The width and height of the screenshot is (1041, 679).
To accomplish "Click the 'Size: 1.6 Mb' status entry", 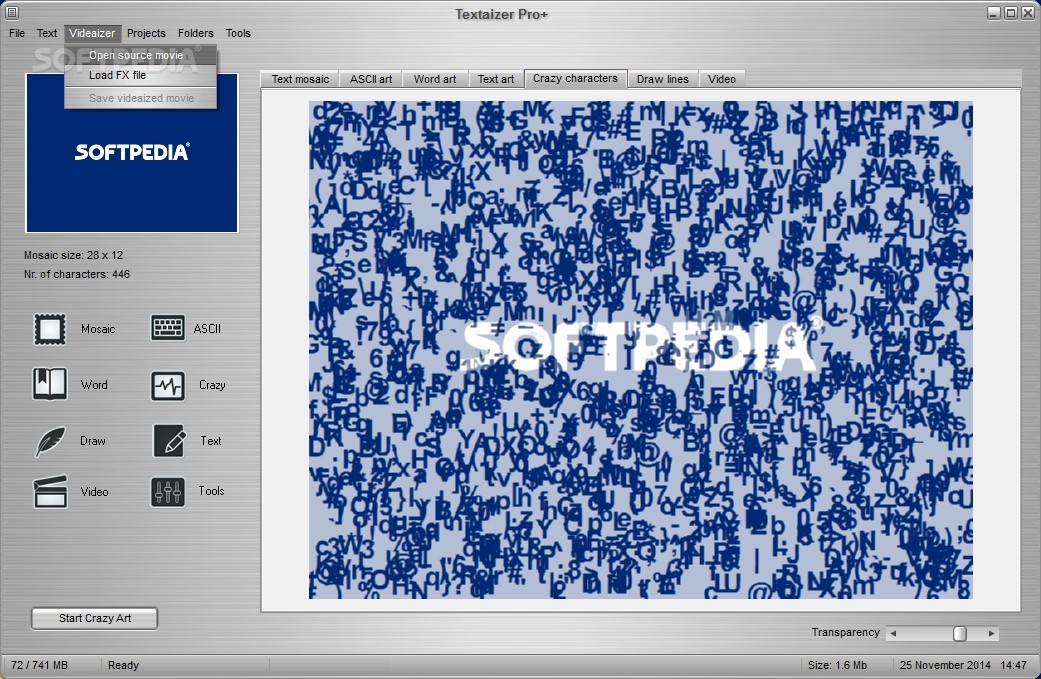I will point(837,665).
